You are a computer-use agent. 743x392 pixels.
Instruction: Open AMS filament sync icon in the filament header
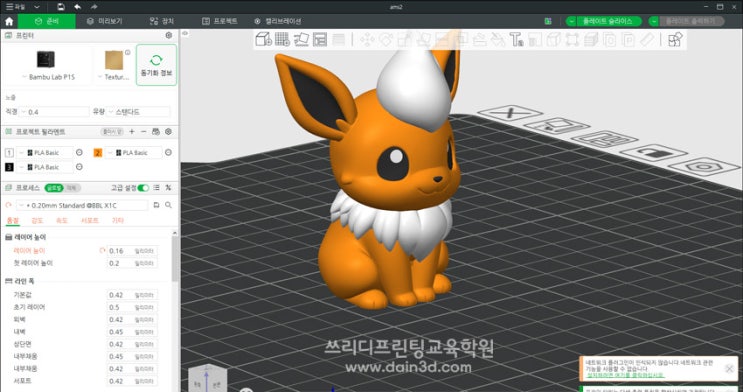tap(156, 132)
